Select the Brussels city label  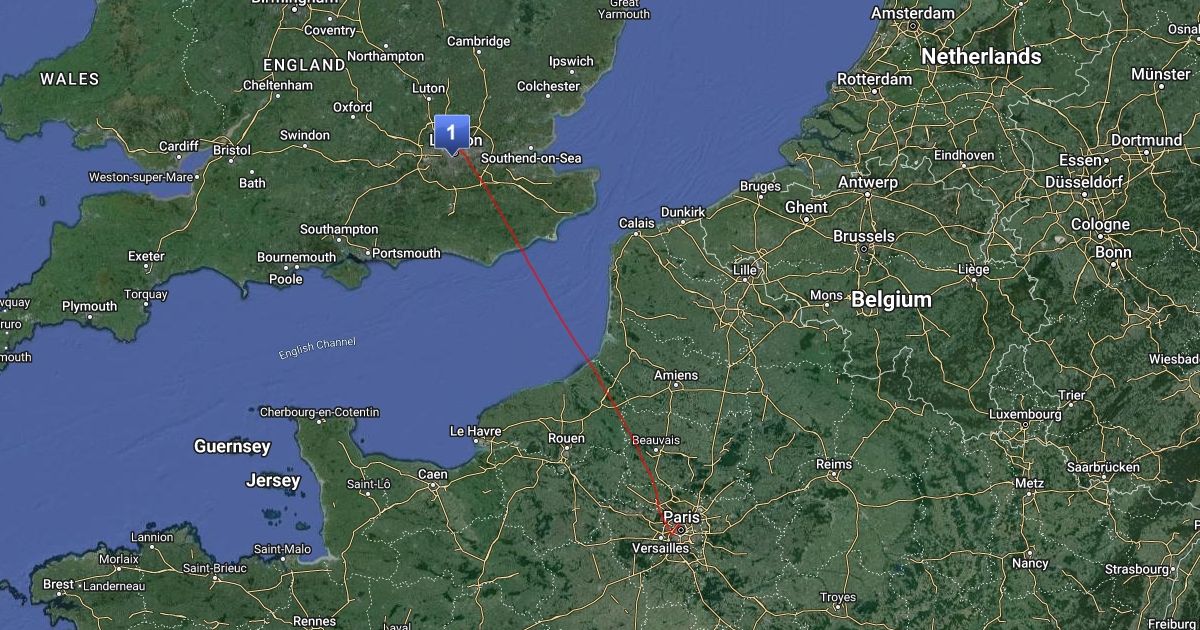(x=863, y=236)
